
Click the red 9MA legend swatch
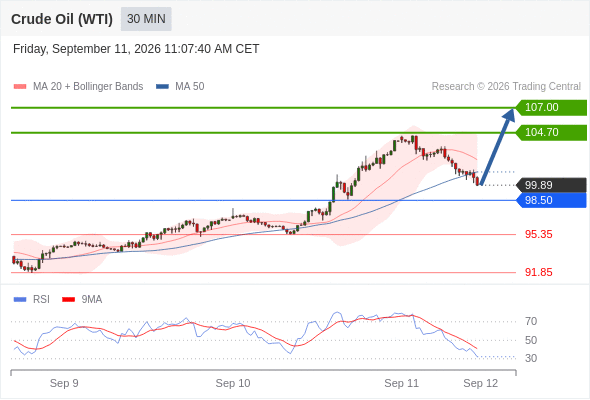[x=68, y=300]
